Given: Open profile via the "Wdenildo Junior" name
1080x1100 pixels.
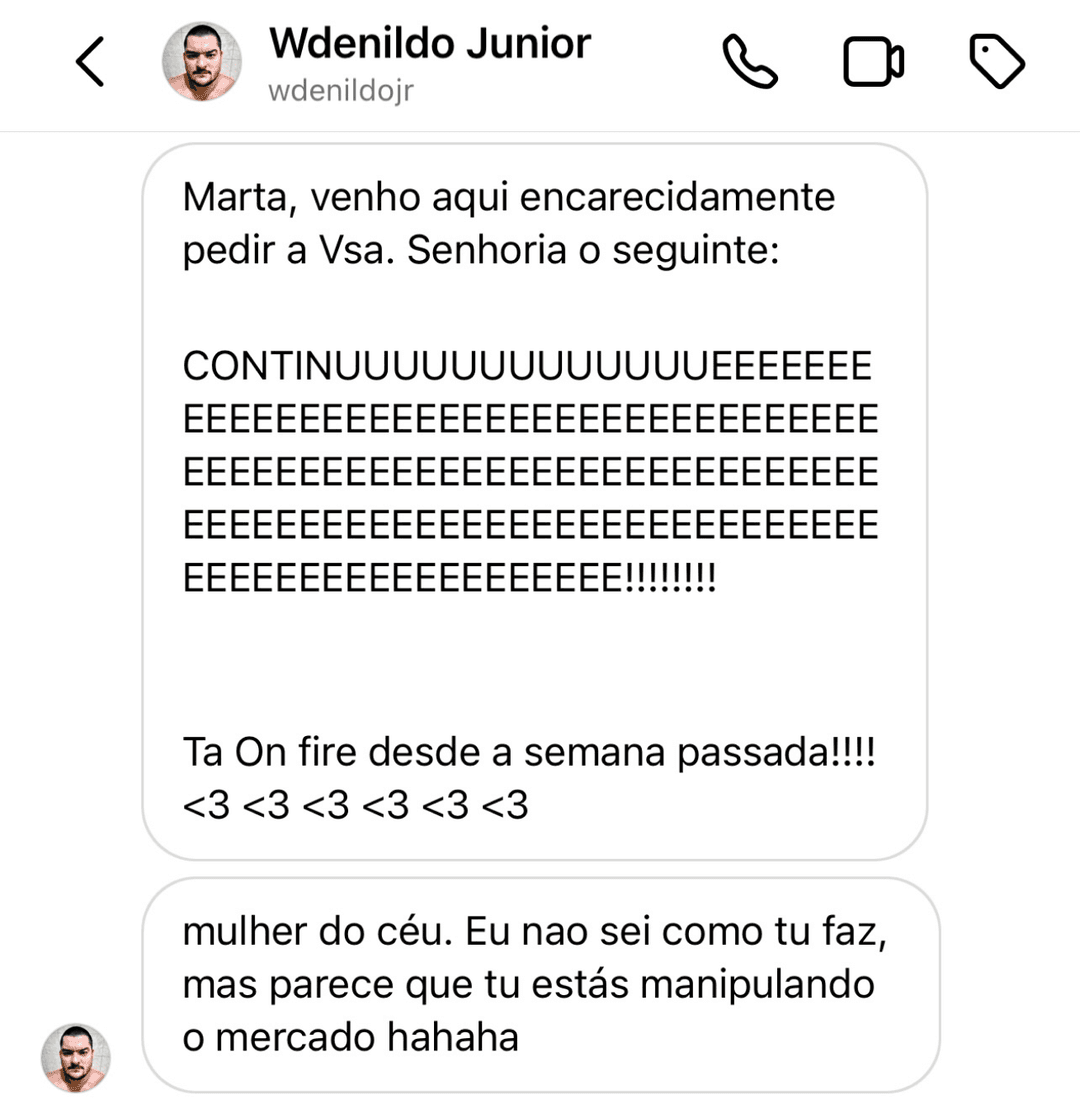Looking at the screenshot, I should pos(430,44).
